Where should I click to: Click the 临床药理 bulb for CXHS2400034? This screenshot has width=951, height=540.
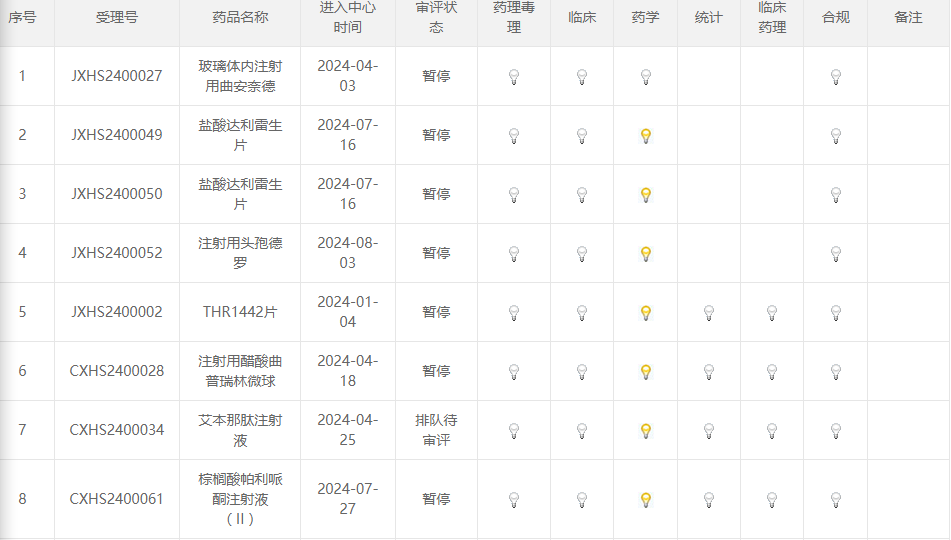point(772,430)
